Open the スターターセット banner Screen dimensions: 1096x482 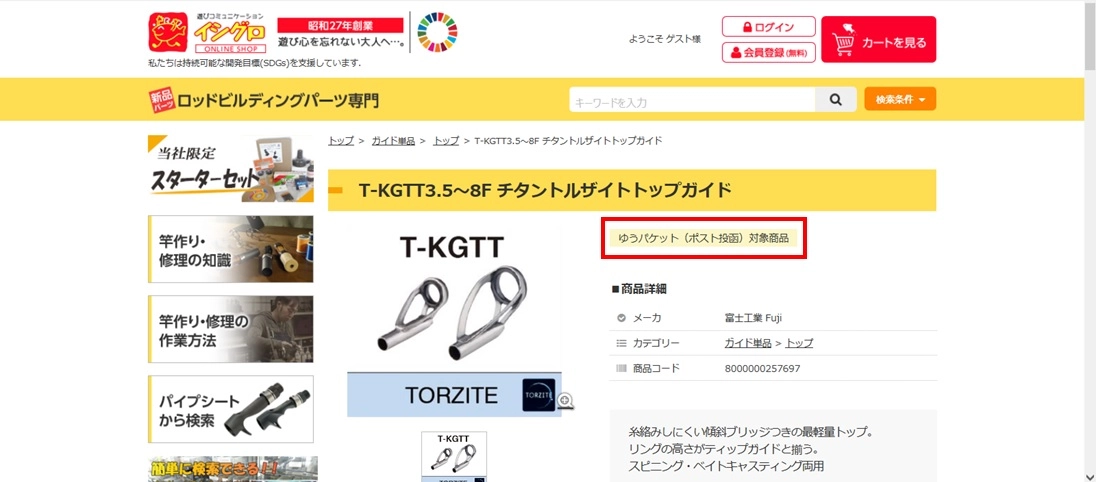231,168
